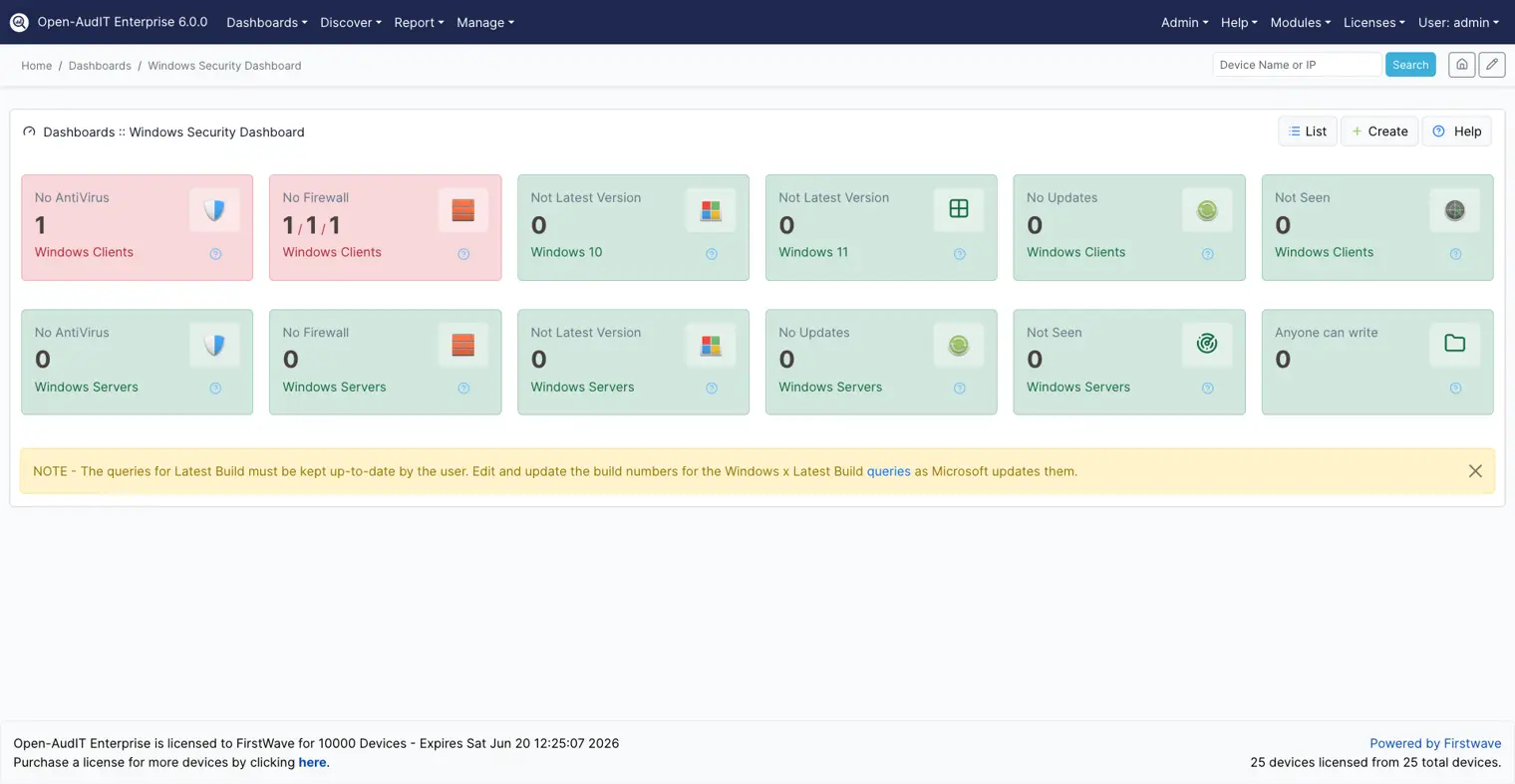1515x784 pixels.
Task: Click the Windows 11 grid icon
Action: pos(959,208)
